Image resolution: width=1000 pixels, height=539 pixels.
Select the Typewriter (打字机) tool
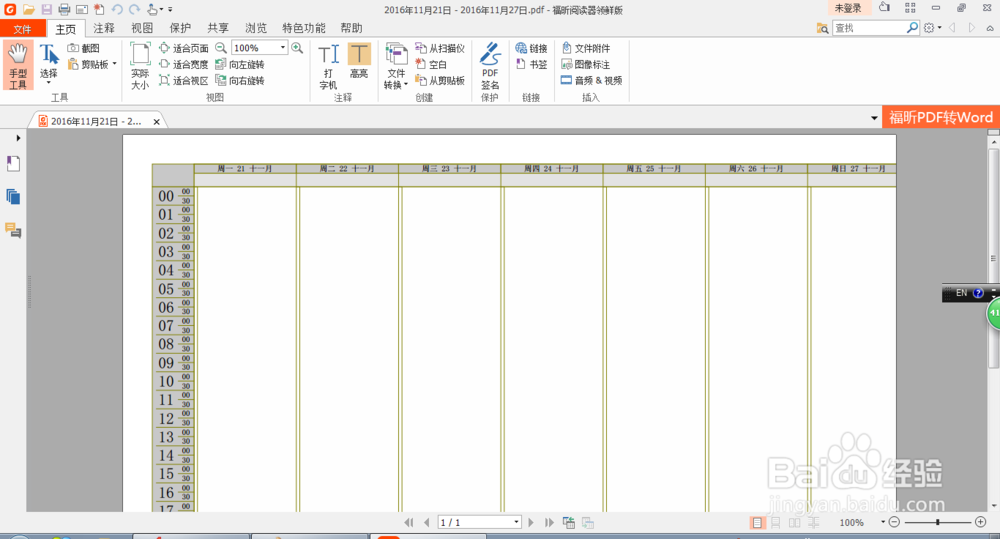click(x=328, y=66)
